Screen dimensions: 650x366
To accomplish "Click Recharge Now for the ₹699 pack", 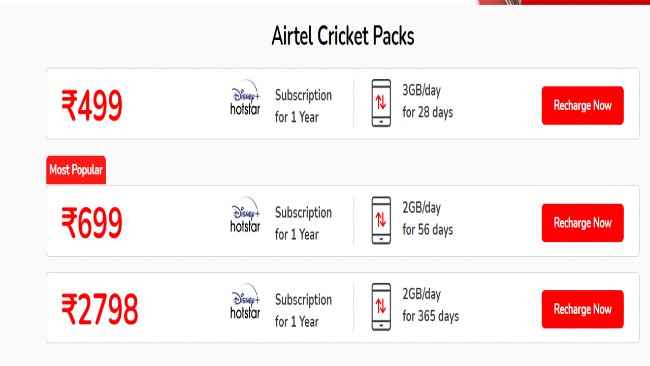I will (x=582, y=223).
